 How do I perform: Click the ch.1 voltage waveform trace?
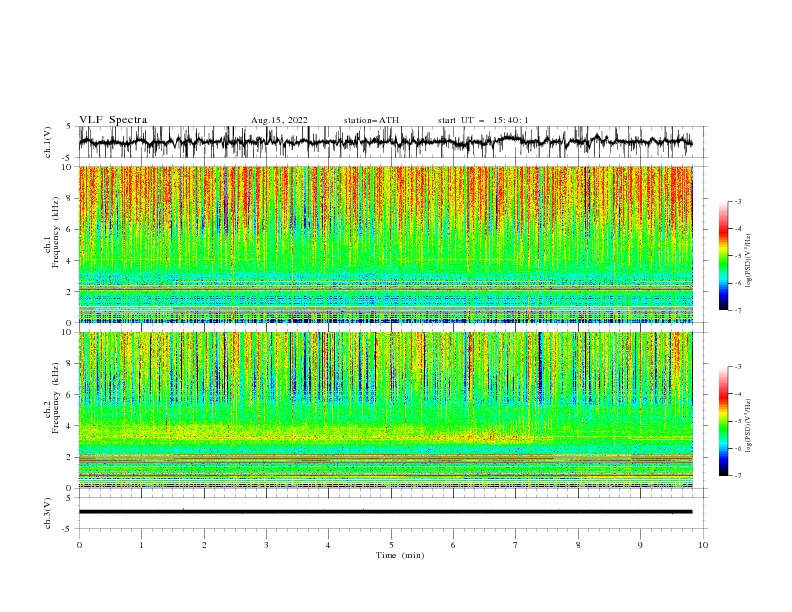[385, 142]
